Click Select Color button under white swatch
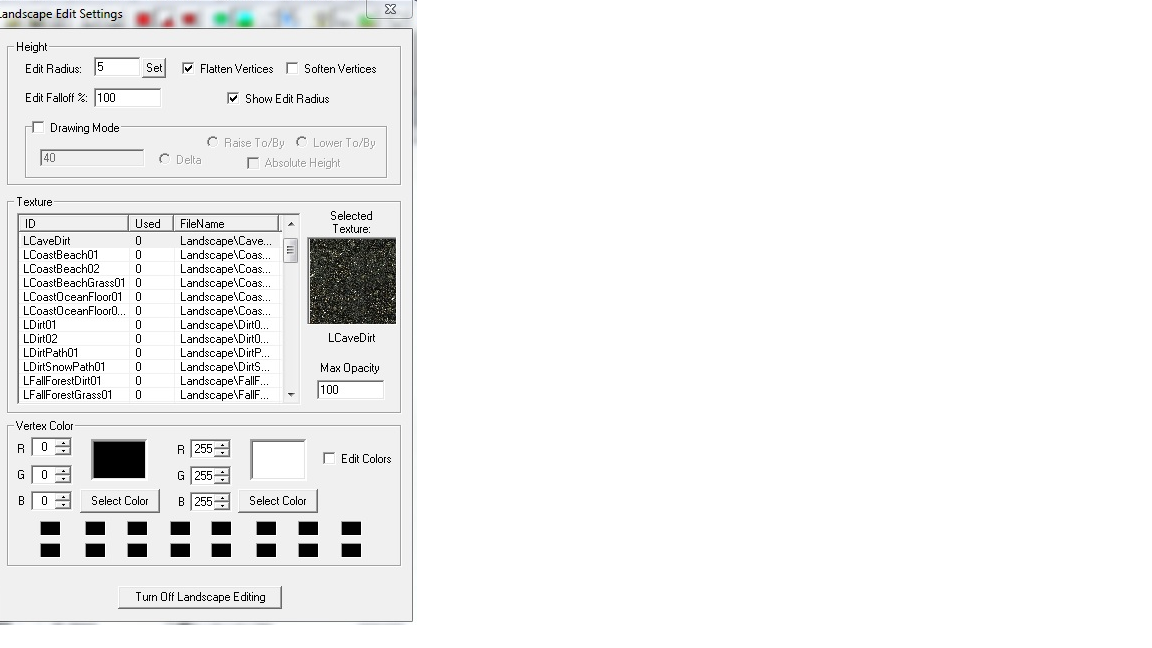Image resolution: width=1152 pixels, height=648 pixels. click(278, 500)
